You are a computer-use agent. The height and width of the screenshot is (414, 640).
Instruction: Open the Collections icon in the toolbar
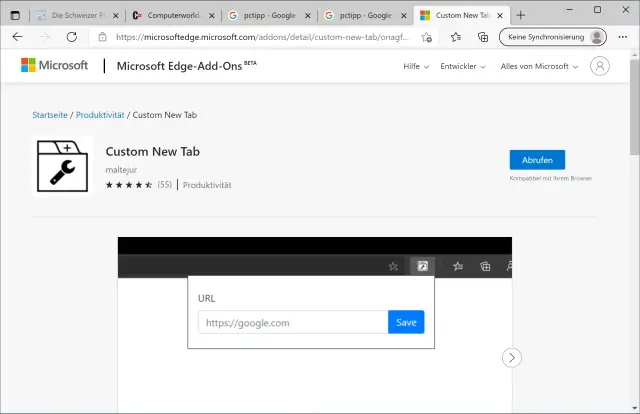(x=483, y=37)
